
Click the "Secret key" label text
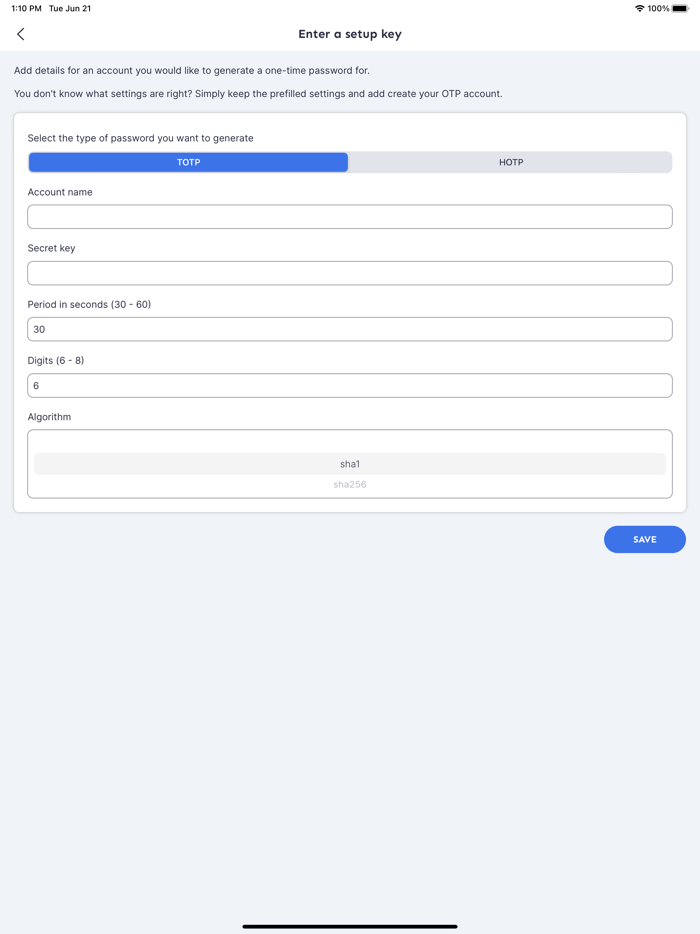(x=51, y=248)
